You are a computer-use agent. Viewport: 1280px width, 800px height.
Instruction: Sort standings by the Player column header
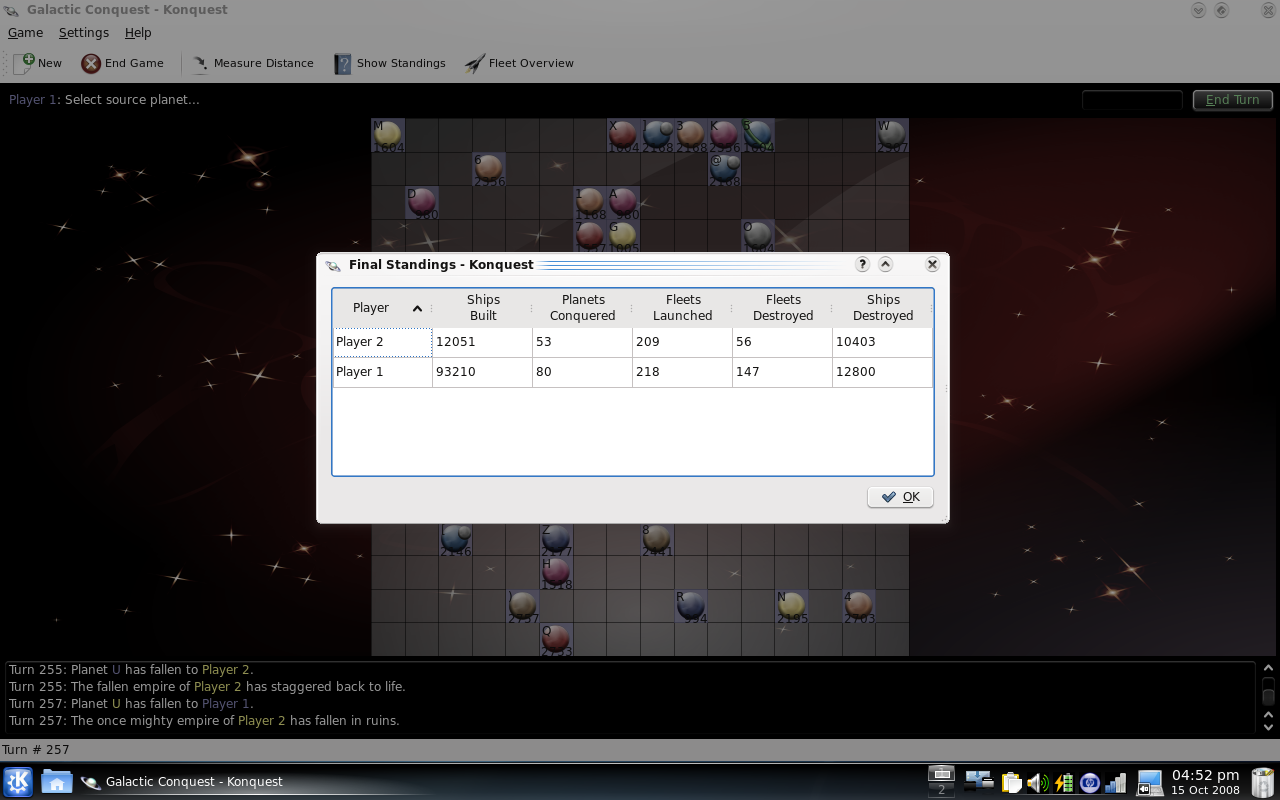[x=382, y=308]
